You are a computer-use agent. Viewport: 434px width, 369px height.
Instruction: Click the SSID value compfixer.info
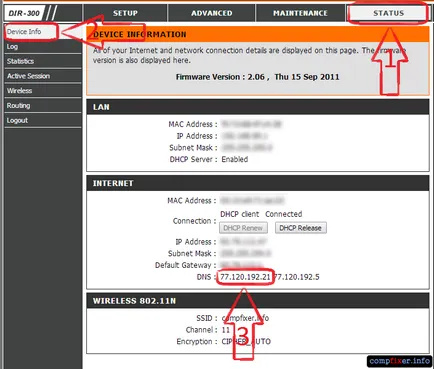[x=245, y=318]
